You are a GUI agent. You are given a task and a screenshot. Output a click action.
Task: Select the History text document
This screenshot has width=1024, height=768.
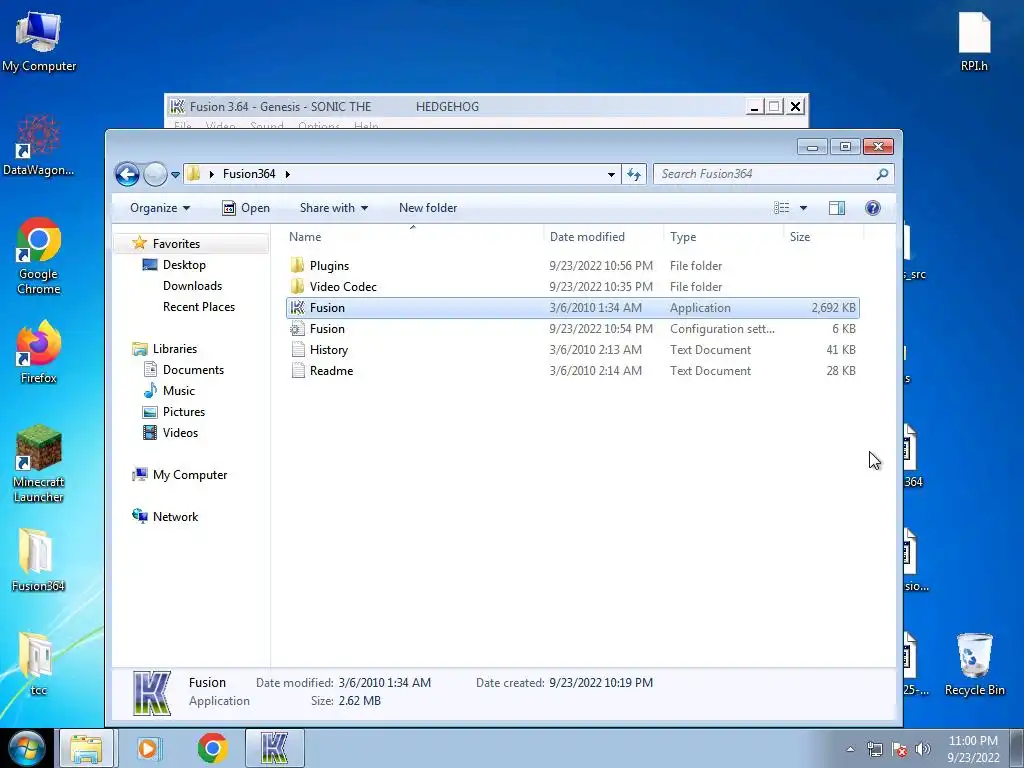[572, 349]
